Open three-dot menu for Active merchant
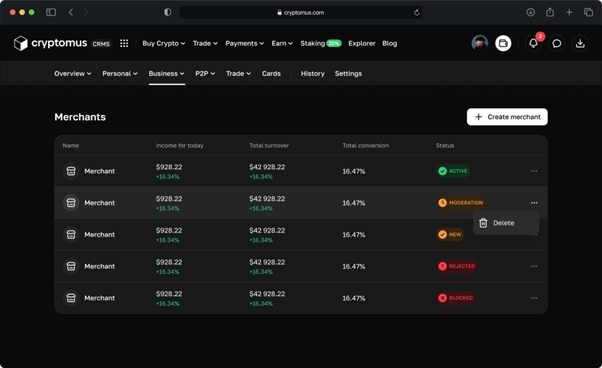602x368 pixels. pyautogui.click(x=534, y=171)
